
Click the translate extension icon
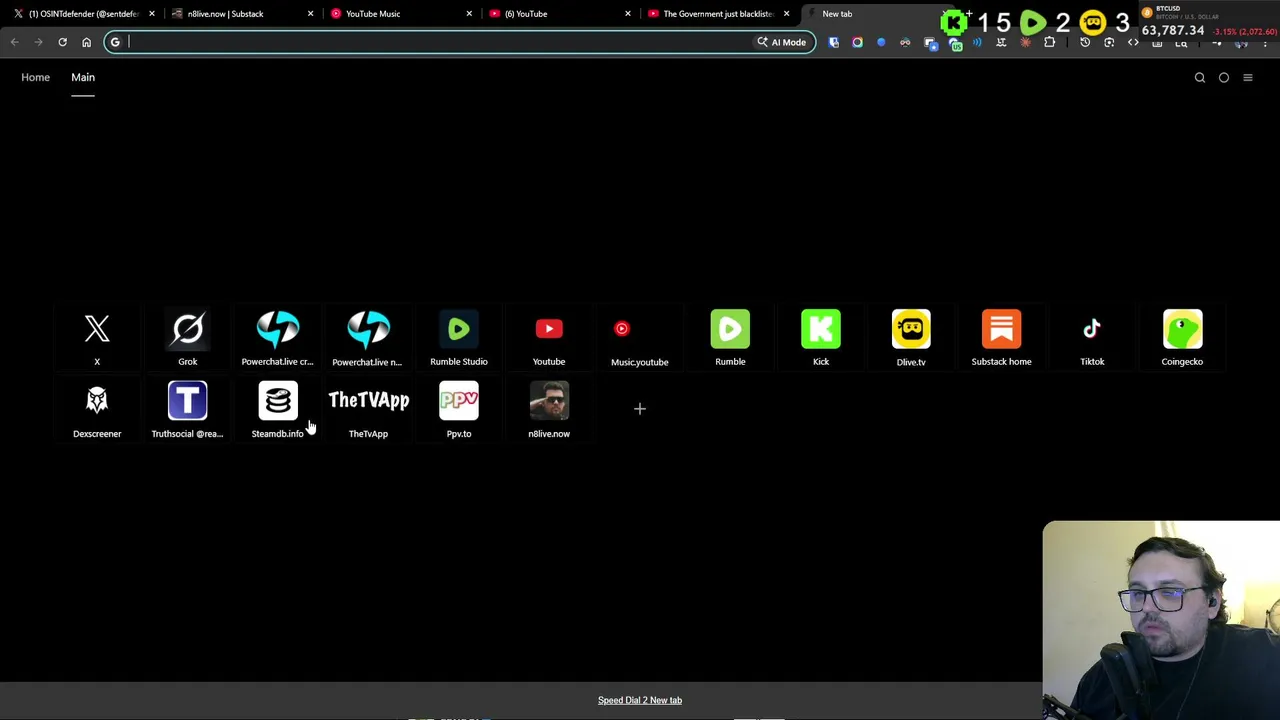(1001, 42)
